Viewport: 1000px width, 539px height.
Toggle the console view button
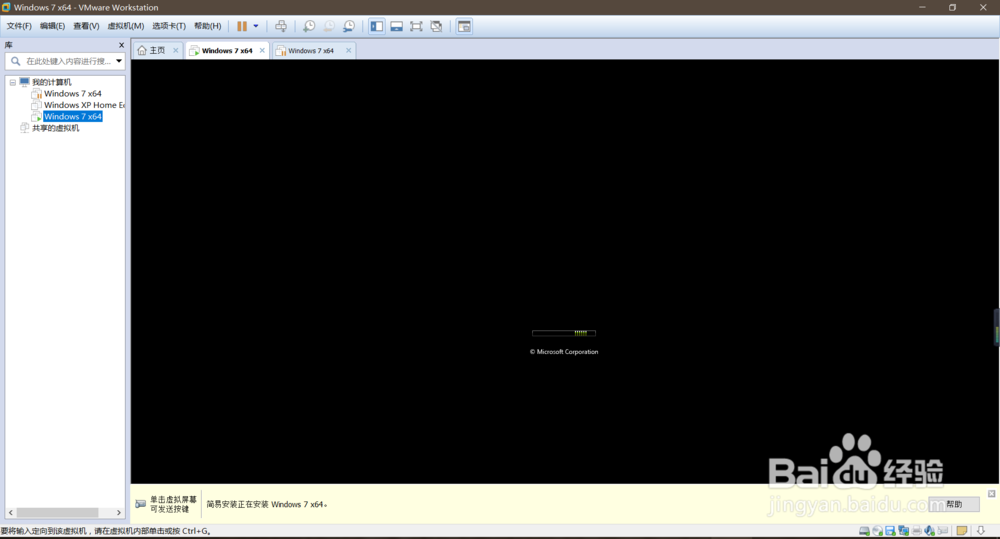coord(464,26)
